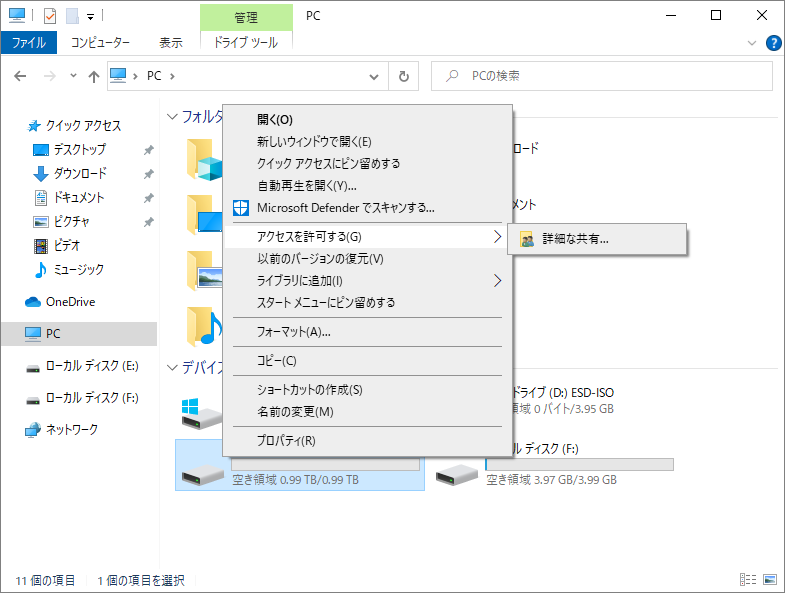Click the pin icon beside デスクトップ

(x=149, y=150)
